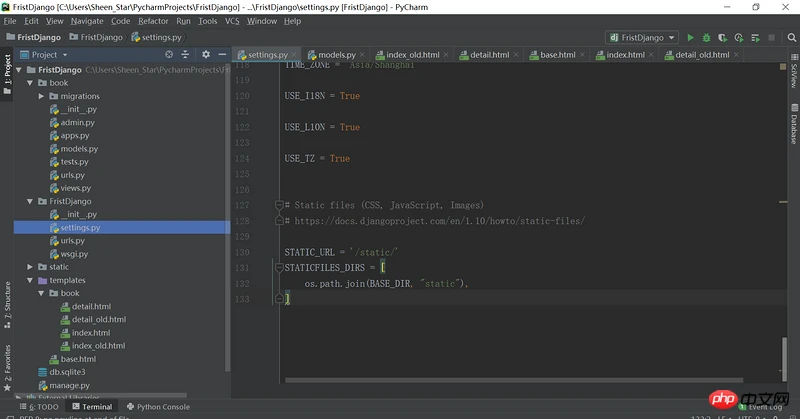Open the Navigate menu
800x419 pixels.
[x=87, y=21]
